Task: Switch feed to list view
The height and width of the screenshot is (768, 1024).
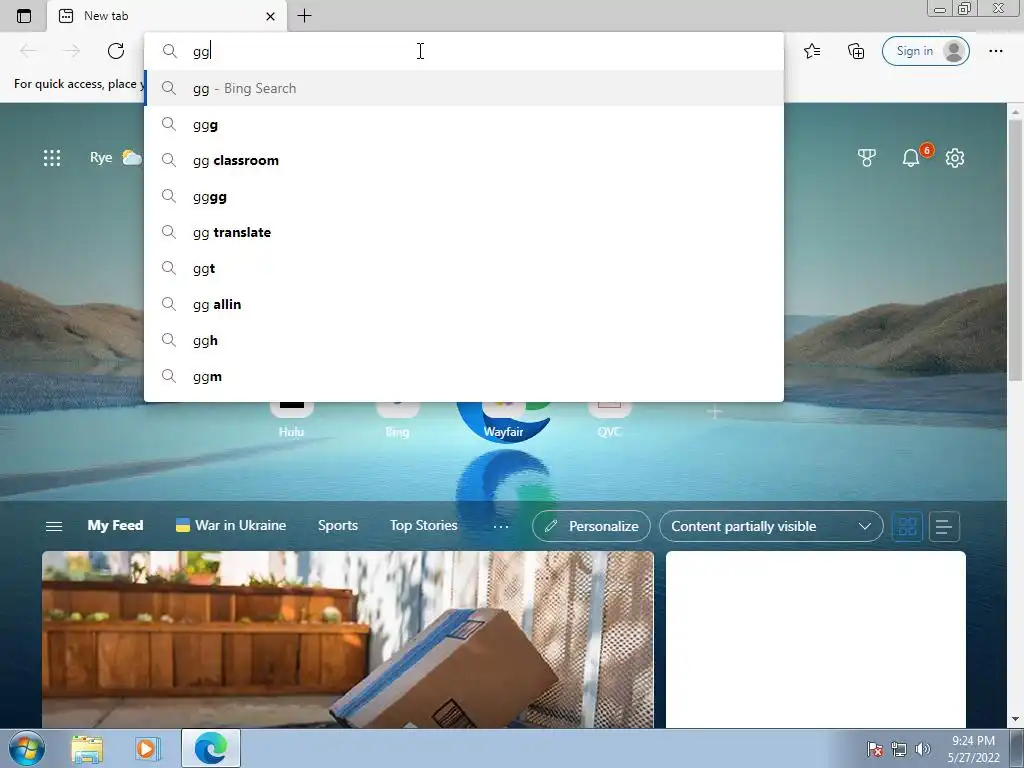Action: (x=944, y=526)
